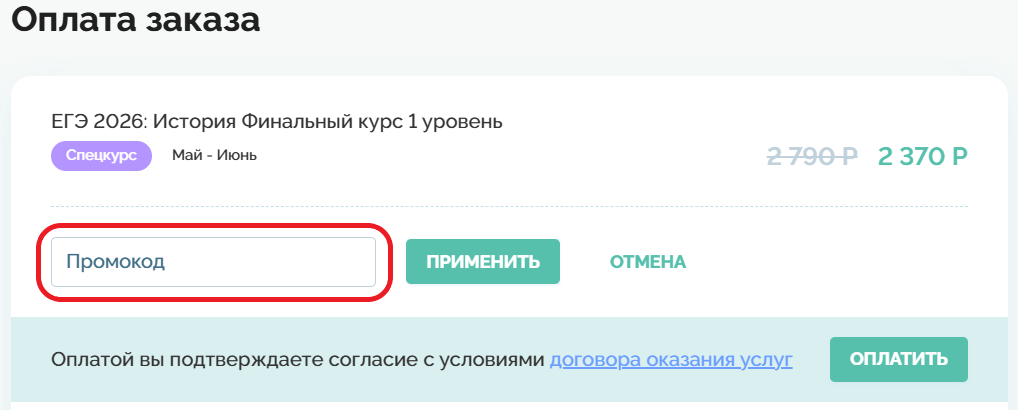The height and width of the screenshot is (410, 1018).
Task: Click the ruble sign after 2 370
Action: pyautogui.click(x=959, y=157)
